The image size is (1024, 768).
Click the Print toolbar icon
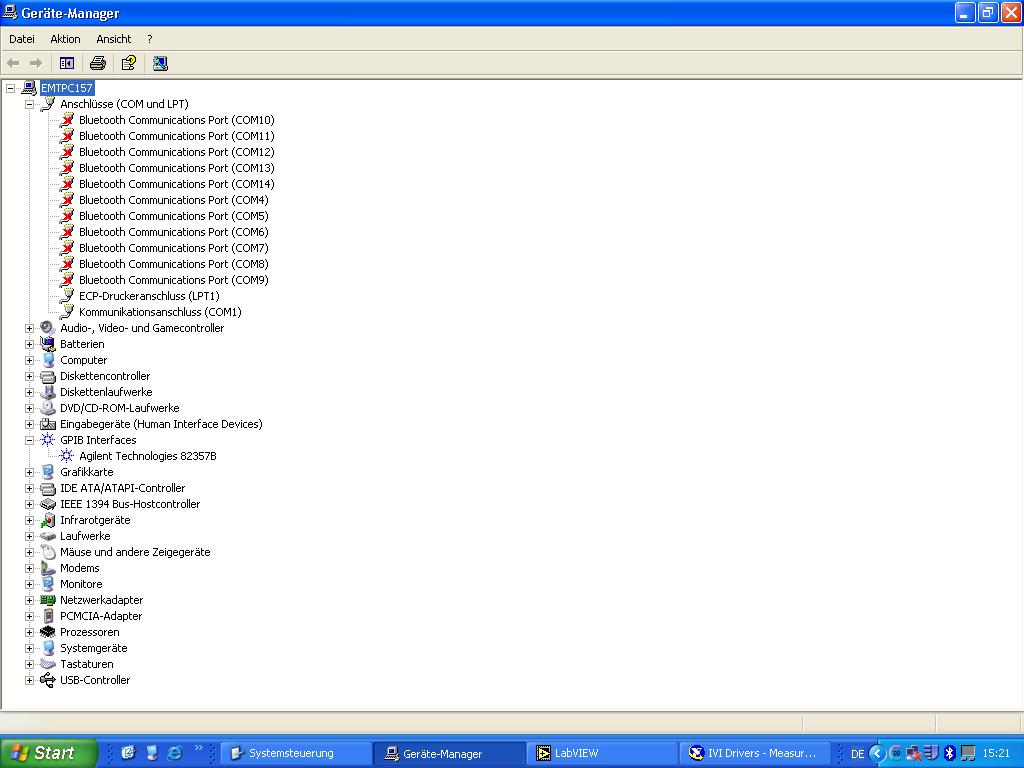(x=98, y=63)
